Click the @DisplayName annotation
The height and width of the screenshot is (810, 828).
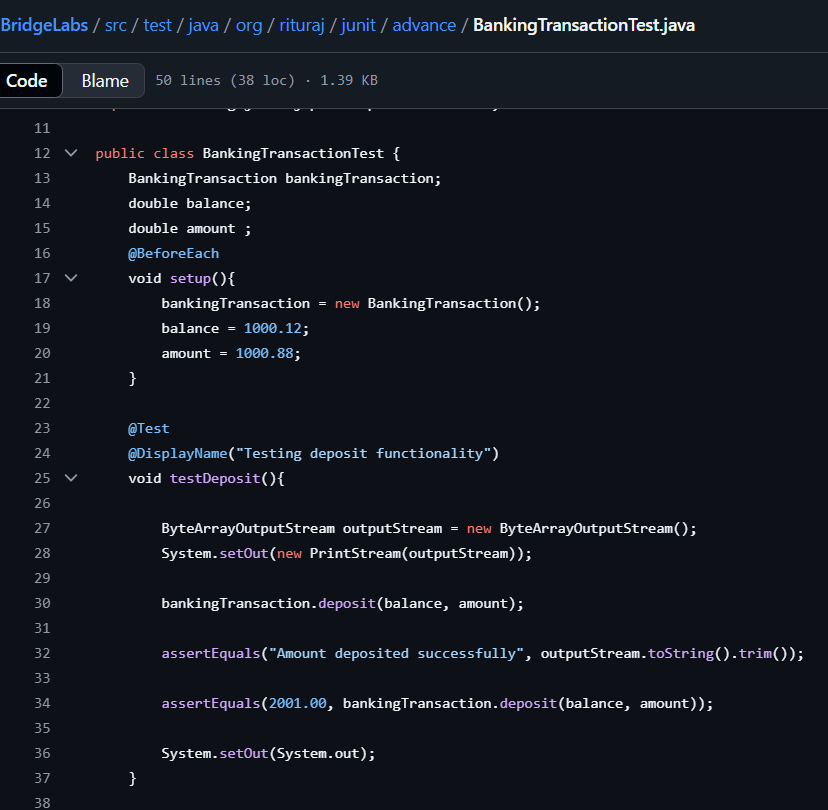coord(177,454)
